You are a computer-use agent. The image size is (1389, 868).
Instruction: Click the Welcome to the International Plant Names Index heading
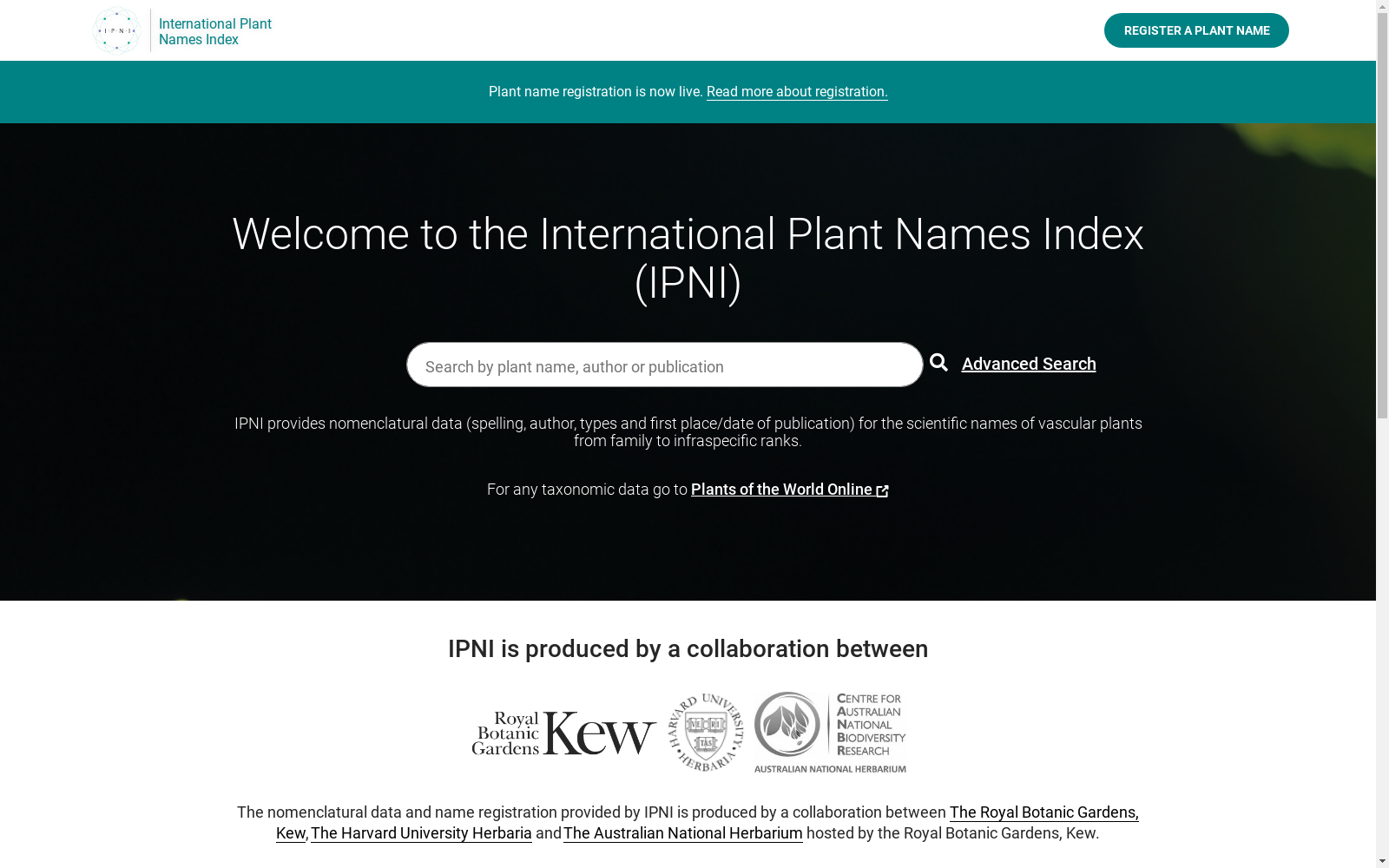(688, 259)
